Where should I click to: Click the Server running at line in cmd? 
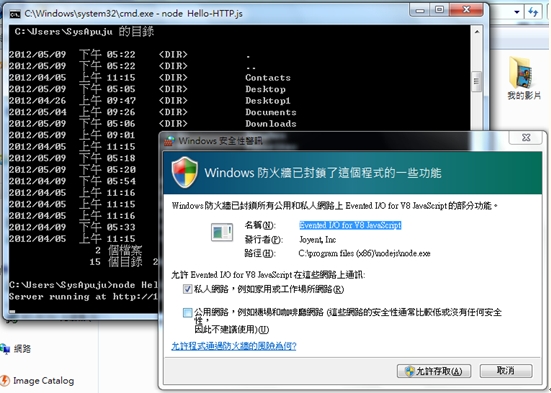click(83, 297)
